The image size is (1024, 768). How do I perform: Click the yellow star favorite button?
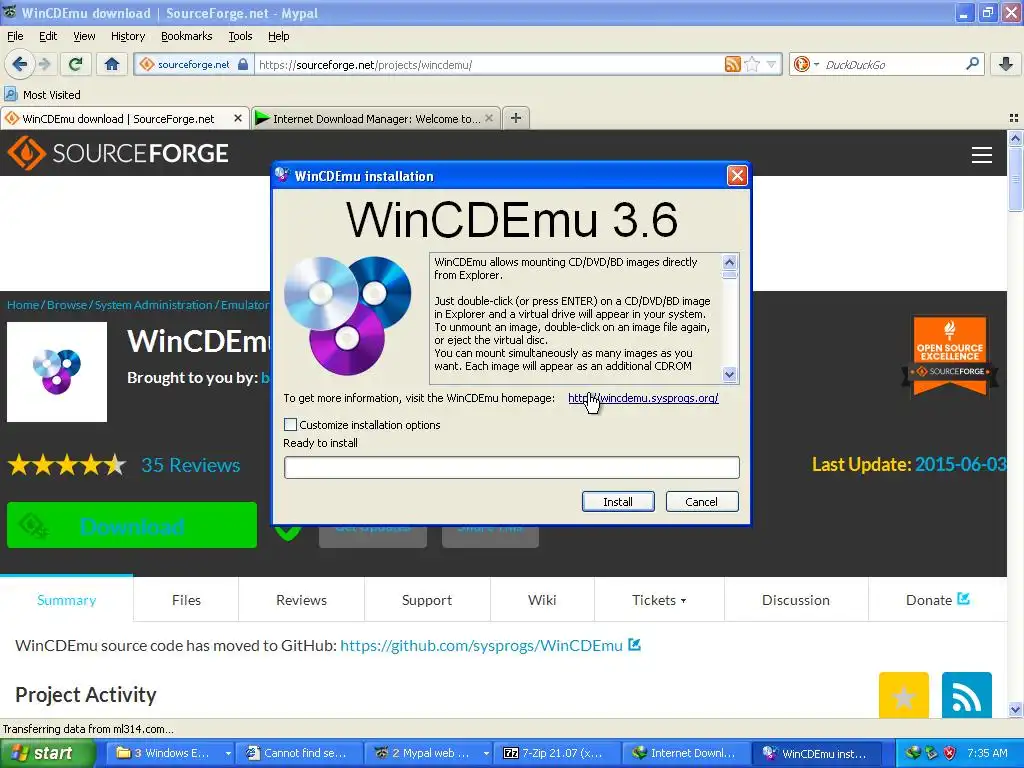click(x=904, y=696)
